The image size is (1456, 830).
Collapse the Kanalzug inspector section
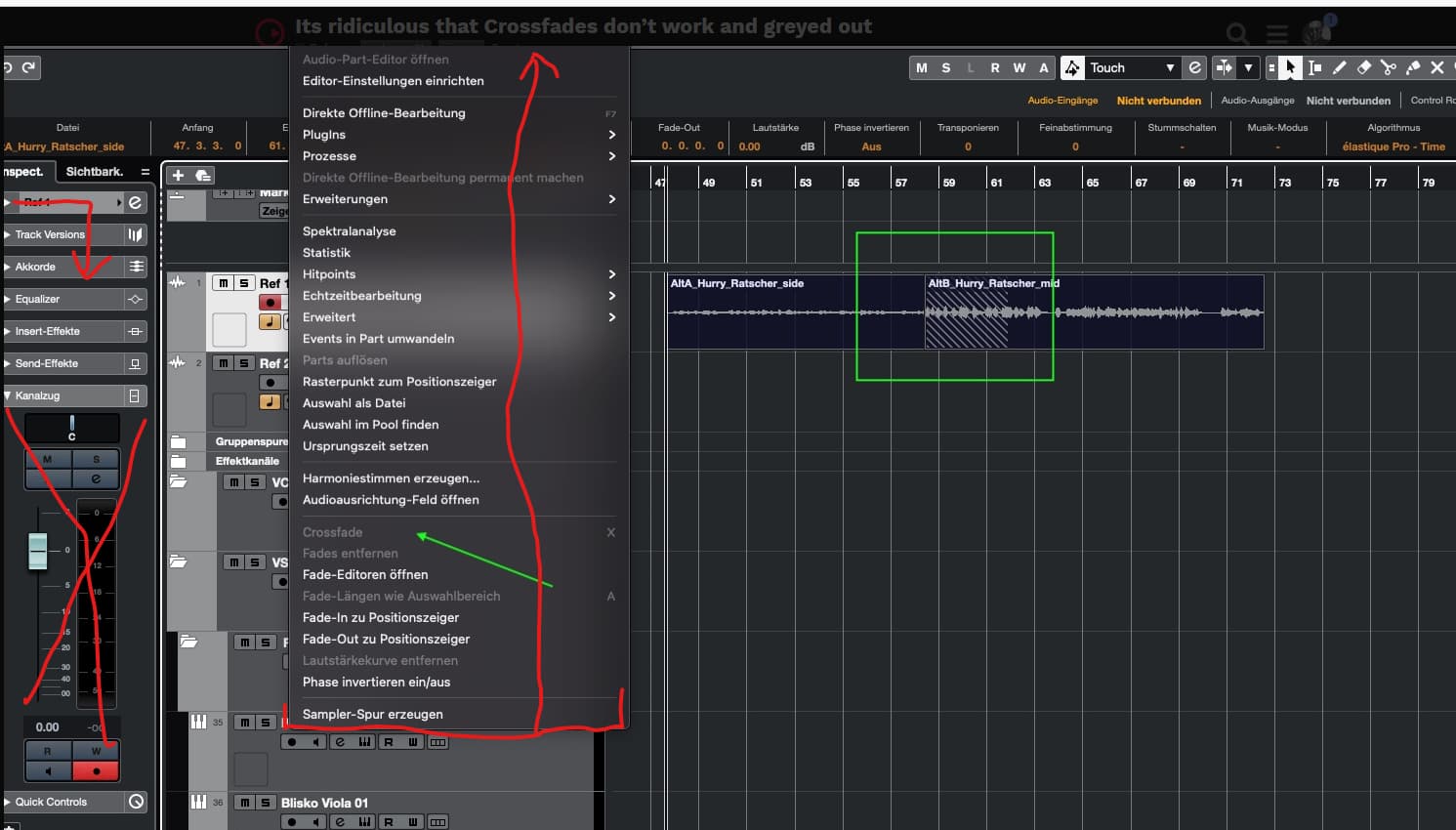tap(8, 395)
